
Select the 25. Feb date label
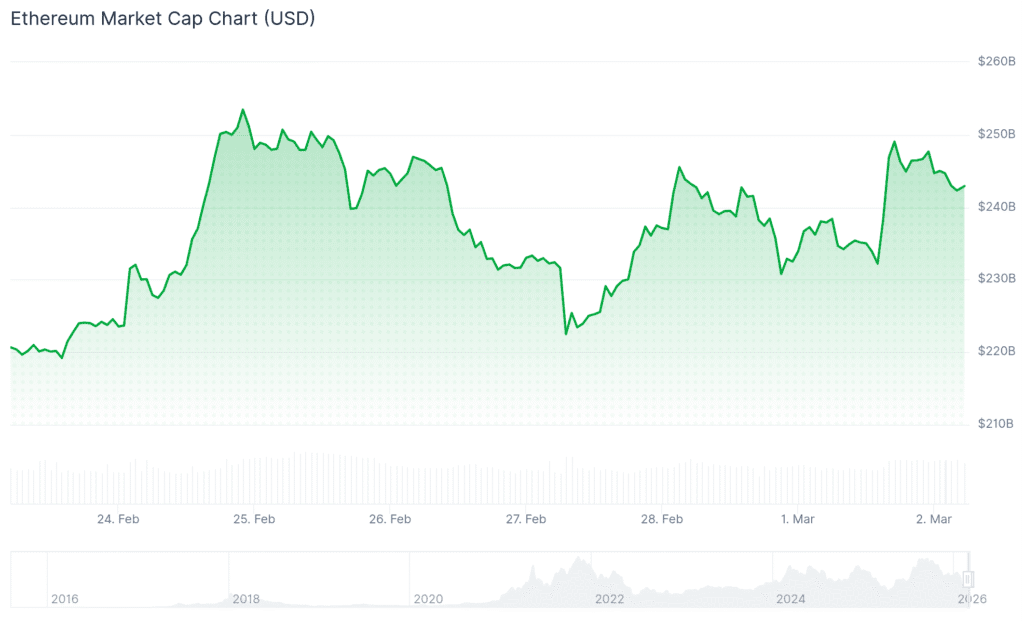coord(254,519)
